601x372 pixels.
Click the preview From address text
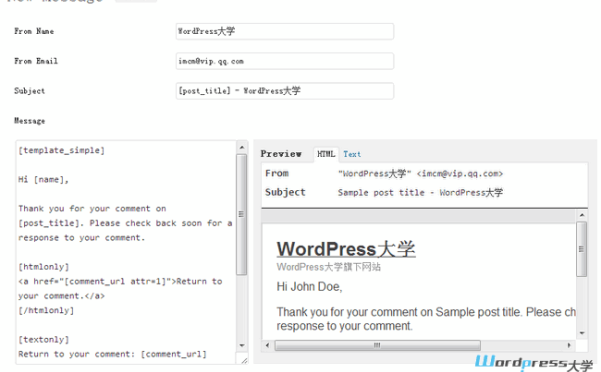click(420, 174)
